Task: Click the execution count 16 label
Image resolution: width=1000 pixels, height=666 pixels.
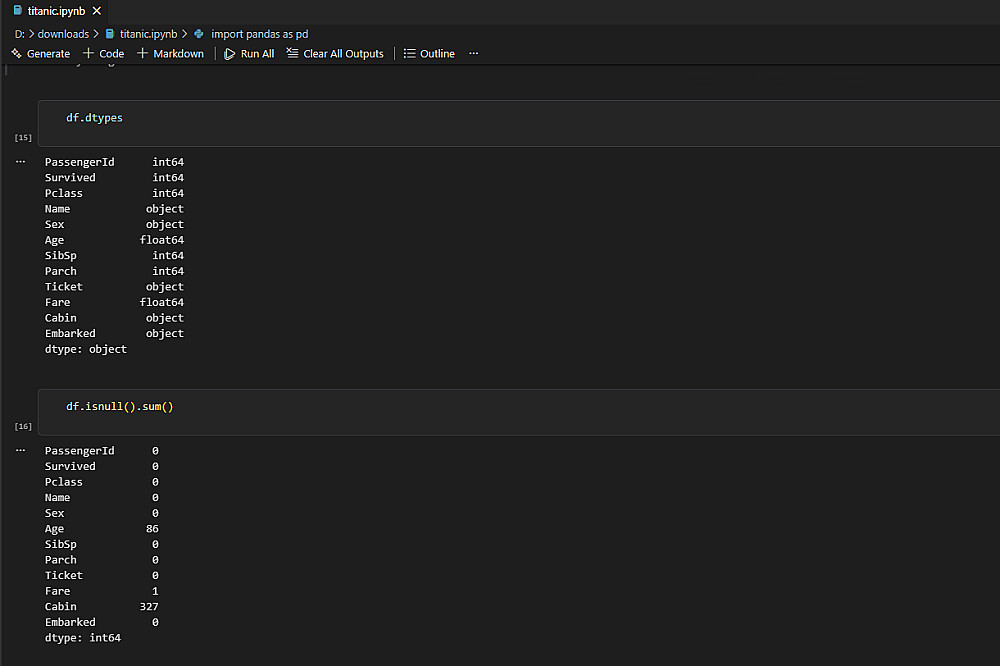Action: tap(23, 426)
